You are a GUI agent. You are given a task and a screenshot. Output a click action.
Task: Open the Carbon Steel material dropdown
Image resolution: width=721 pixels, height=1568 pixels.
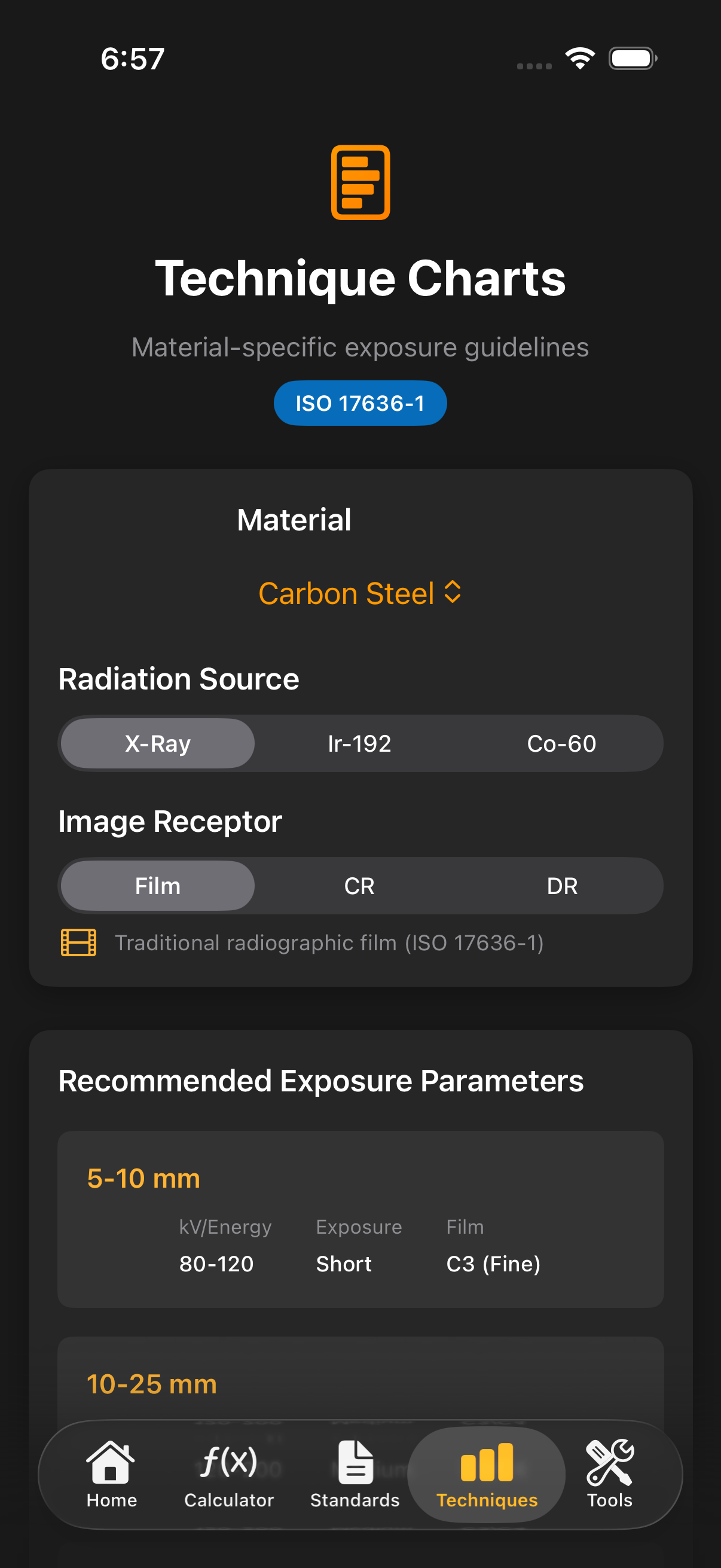(x=347, y=593)
